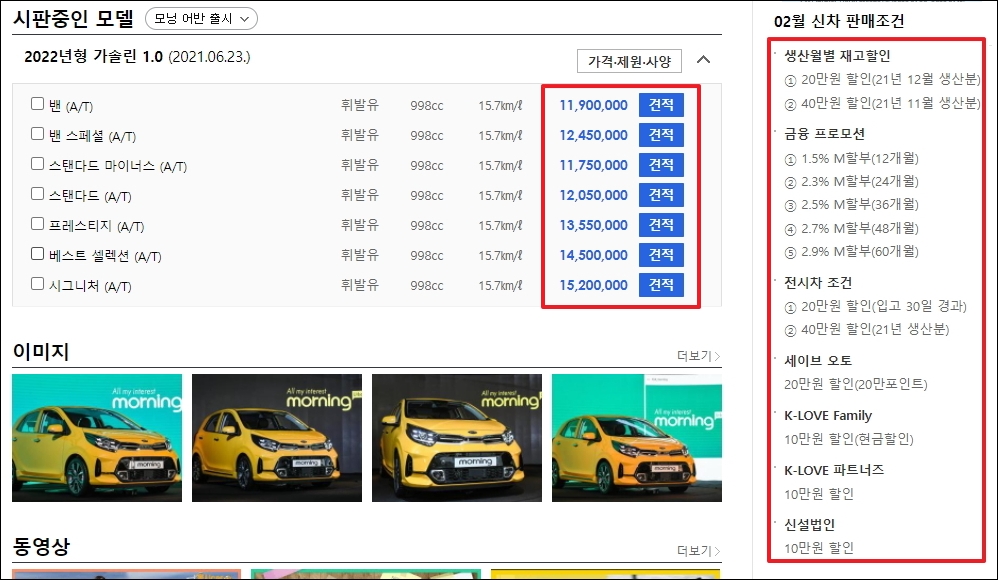Screen dimensions: 998x580
Task: Click 2.5% M할부(36개월) line
Action: point(852,204)
